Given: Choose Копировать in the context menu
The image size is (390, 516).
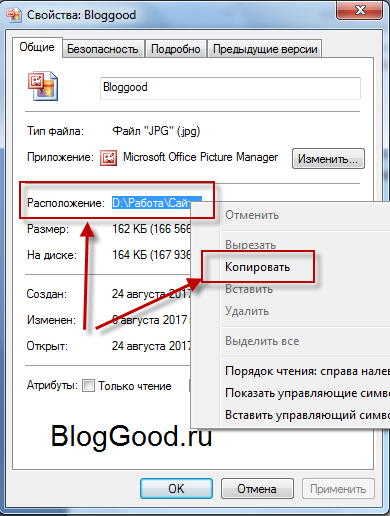Looking at the screenshot, I should 257,267.
